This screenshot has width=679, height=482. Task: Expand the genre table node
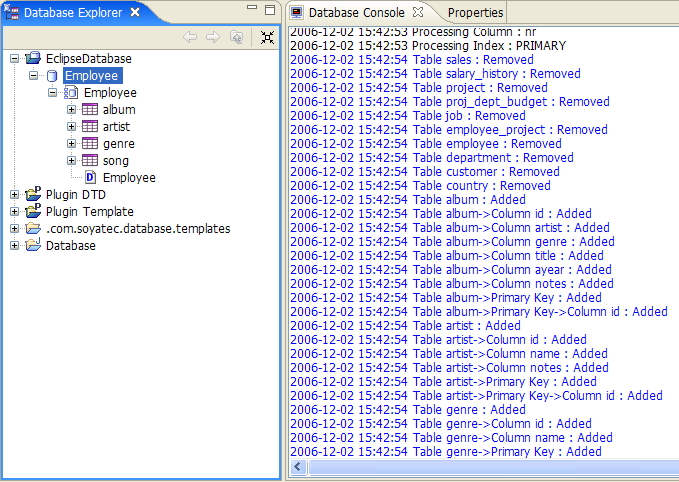point(72,144)
